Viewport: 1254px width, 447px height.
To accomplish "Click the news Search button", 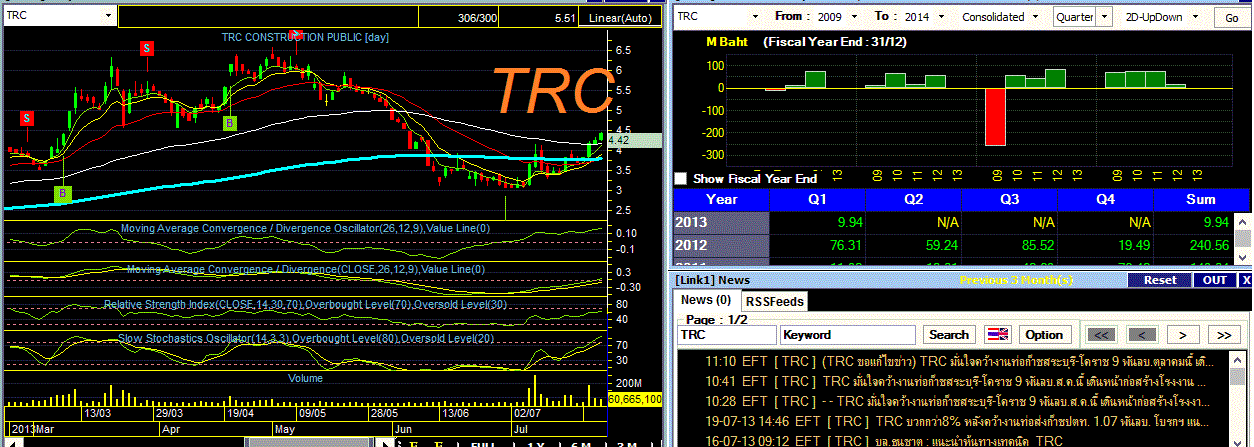I will pyautogui.click(x=949, y=335).
